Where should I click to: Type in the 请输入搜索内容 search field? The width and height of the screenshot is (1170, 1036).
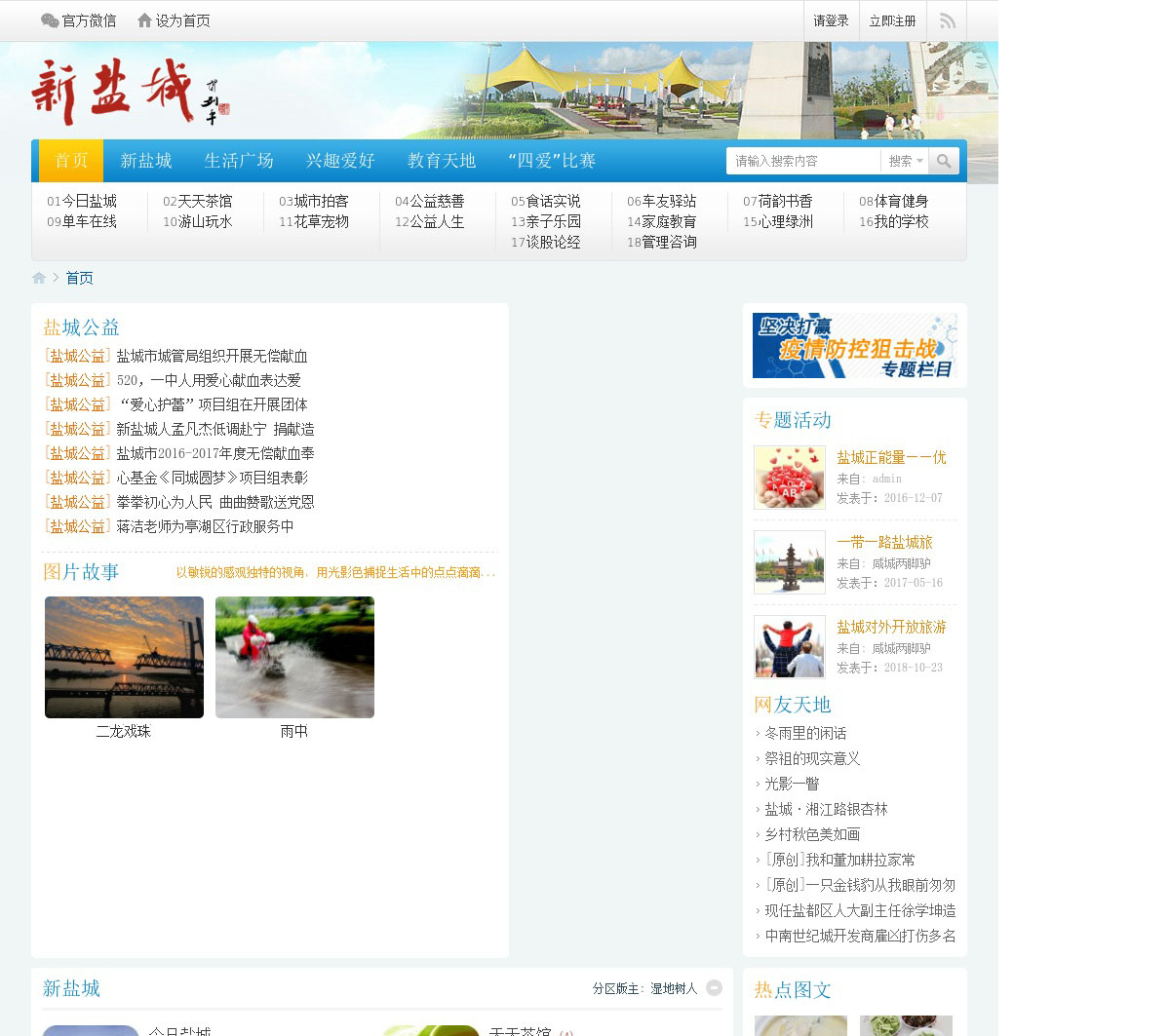click(x=802, y=161)
